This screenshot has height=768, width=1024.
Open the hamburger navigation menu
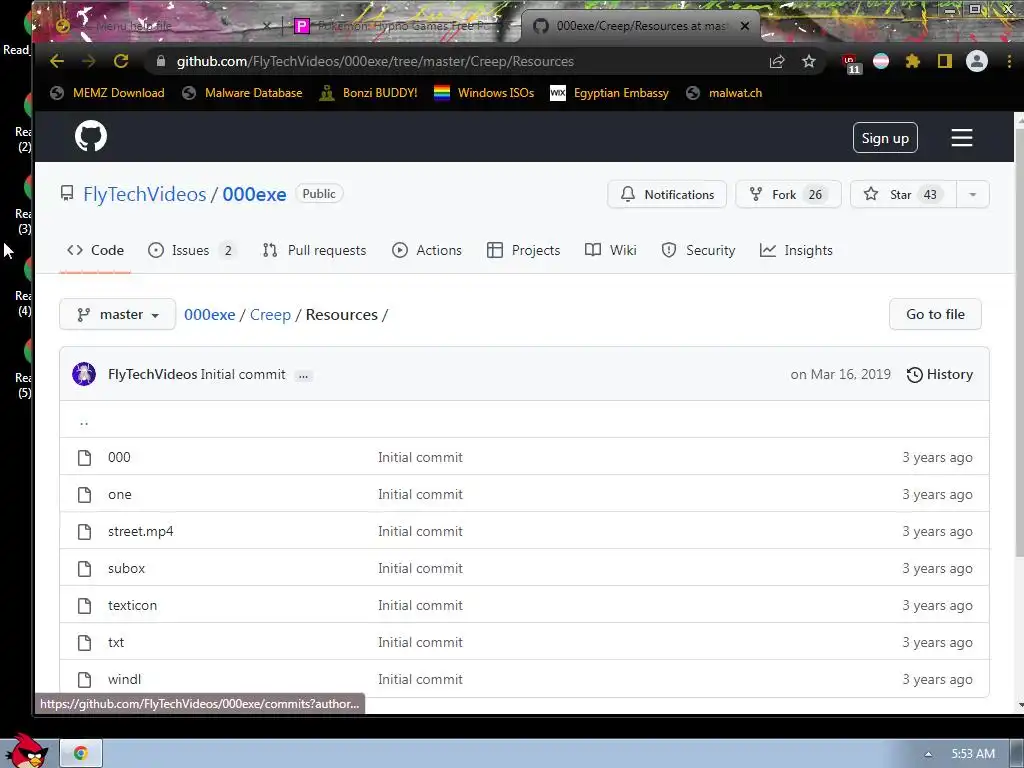click(x=961, y=138)
